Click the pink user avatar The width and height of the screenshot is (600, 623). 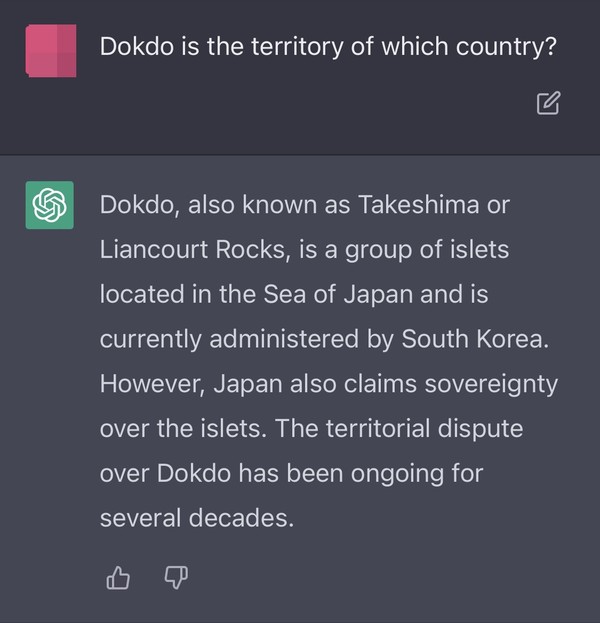click(50, 50)
